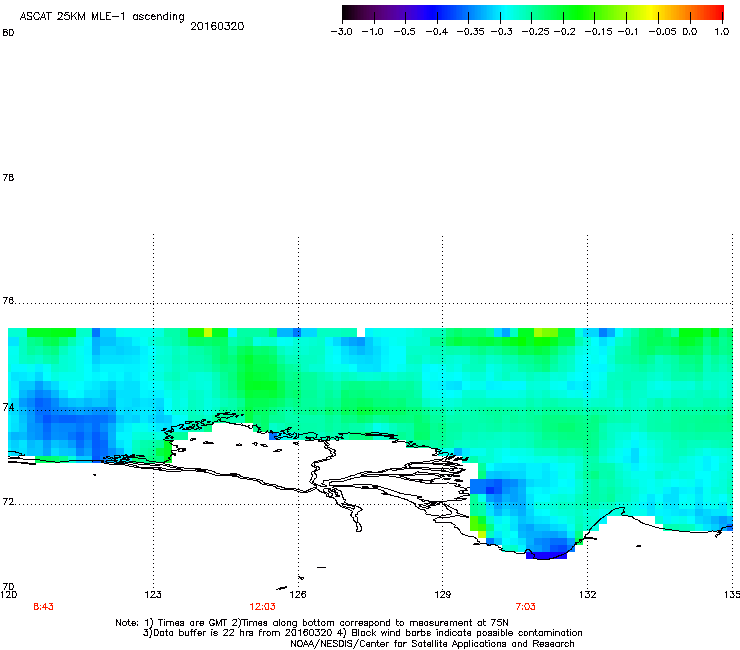
Task: Click the -0.35 colorbar label
Action: click(x=471, y=32)
